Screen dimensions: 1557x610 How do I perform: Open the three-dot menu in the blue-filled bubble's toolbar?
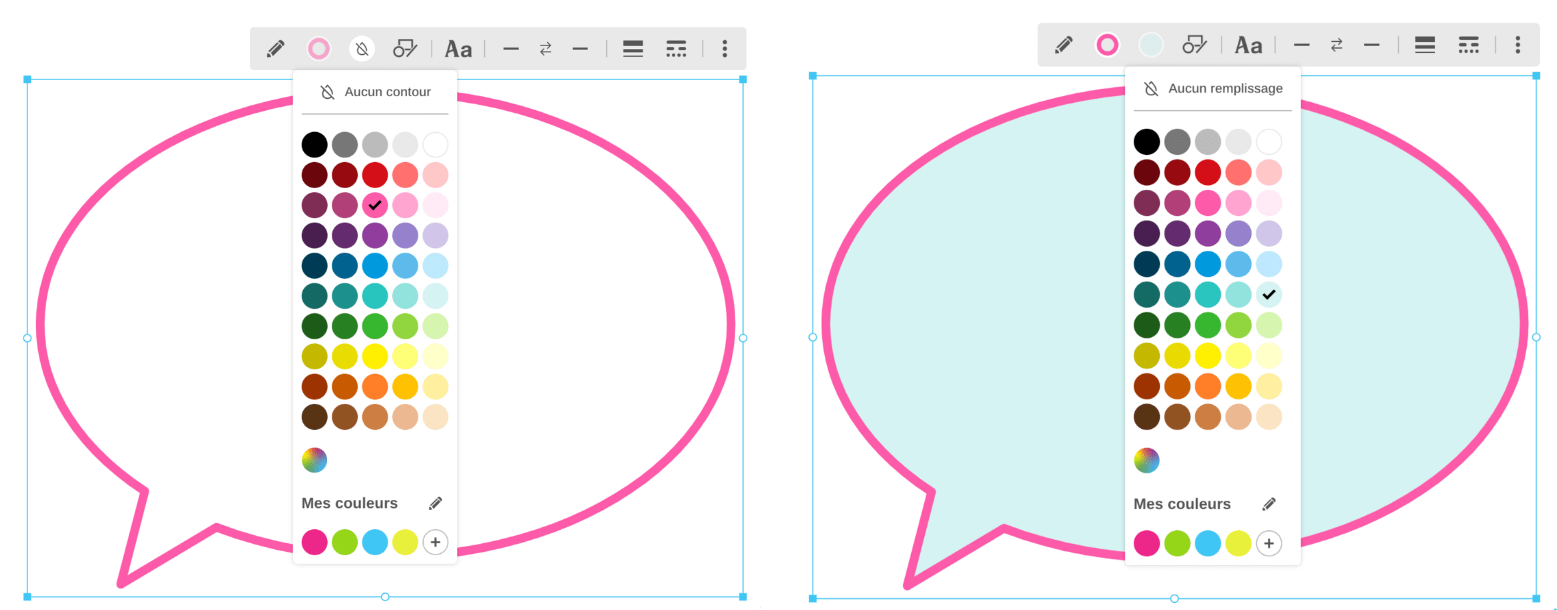(x=1517, y=45)
